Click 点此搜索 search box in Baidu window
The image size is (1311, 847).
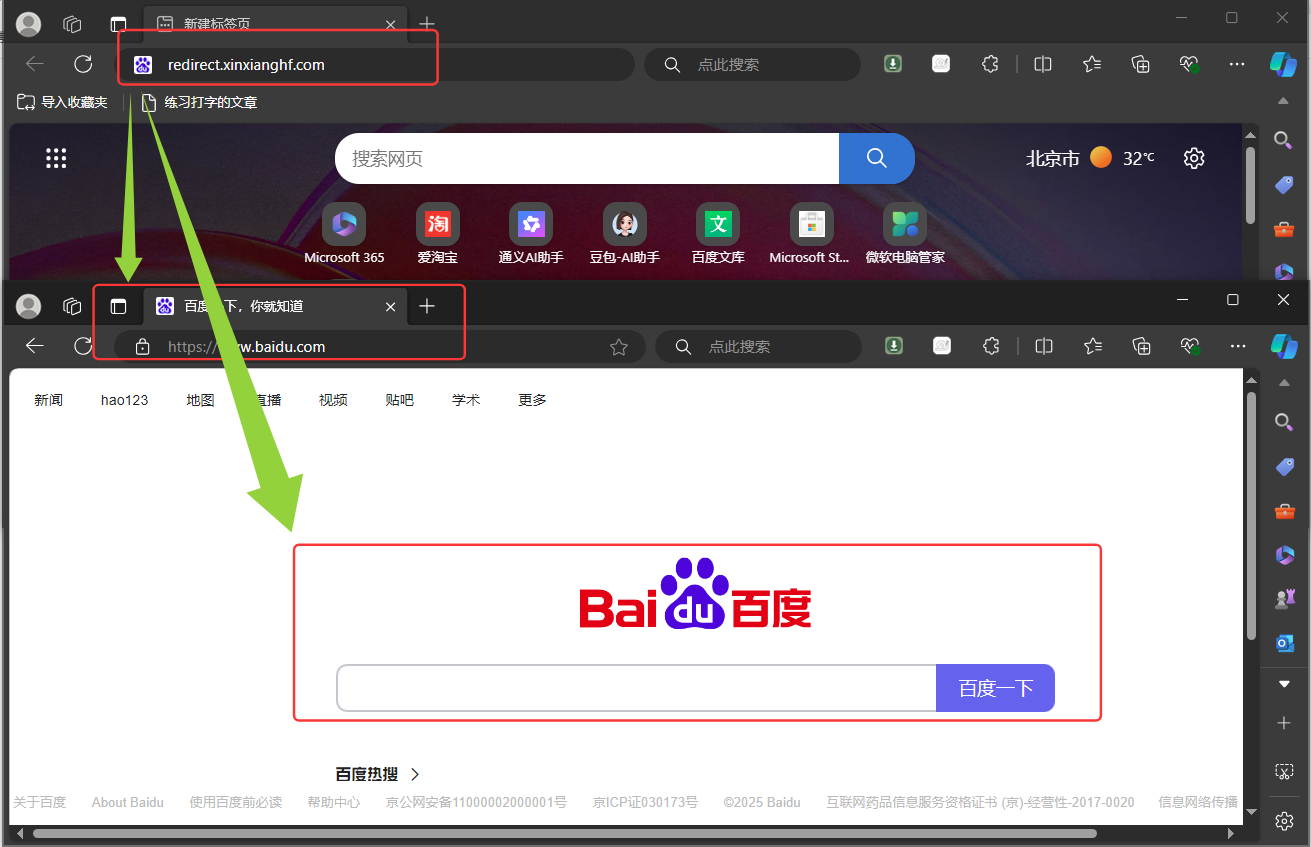tap(758, 347)
